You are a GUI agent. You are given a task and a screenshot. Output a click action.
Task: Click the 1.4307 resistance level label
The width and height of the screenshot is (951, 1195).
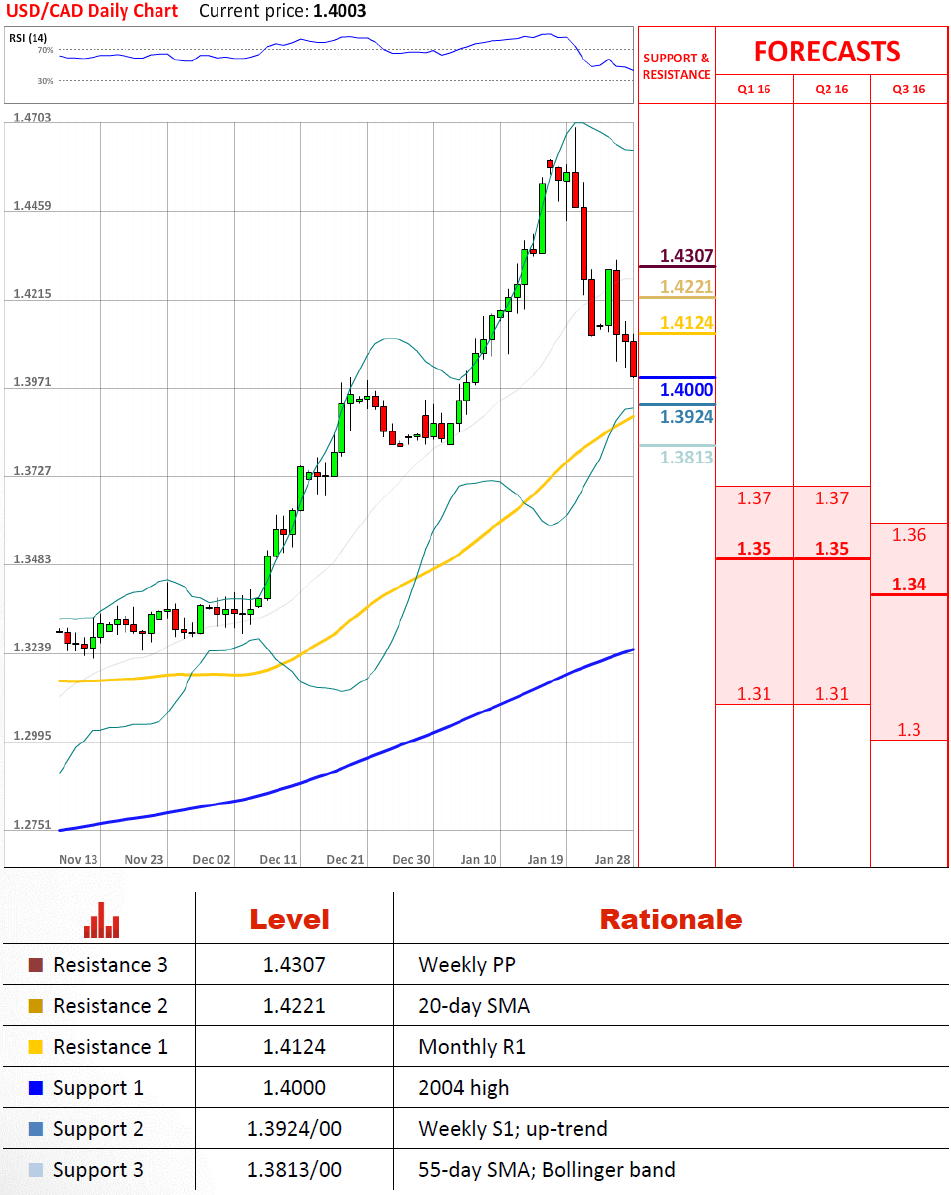pyautogui.click(x=686, y=255)
